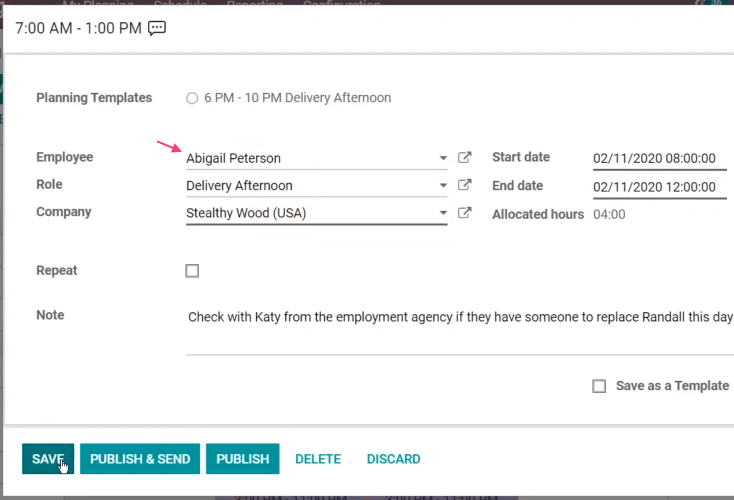Click the Publish button
This screenshot has width=734, height=500.
[242, 459]
